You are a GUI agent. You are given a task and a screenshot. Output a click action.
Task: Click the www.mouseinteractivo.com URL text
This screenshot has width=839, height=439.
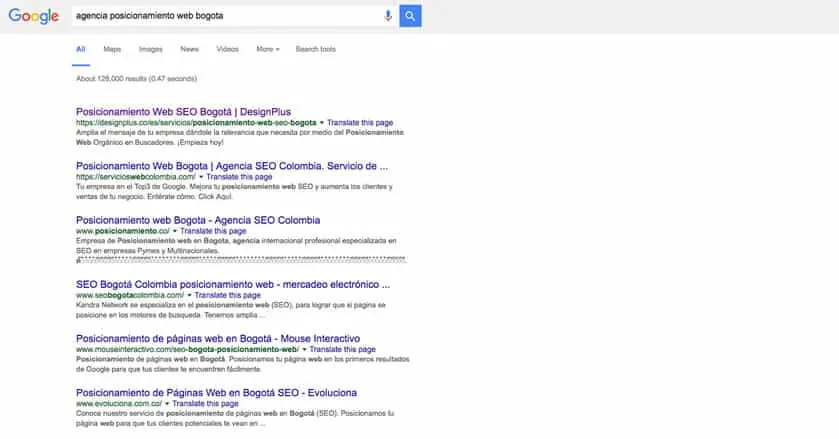coord(187,350)
